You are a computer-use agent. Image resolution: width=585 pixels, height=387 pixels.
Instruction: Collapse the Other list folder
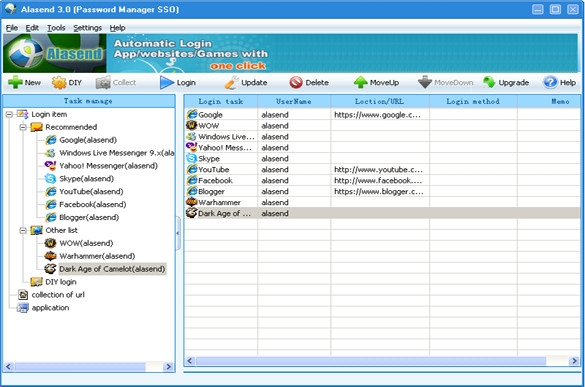coord(23,231)
